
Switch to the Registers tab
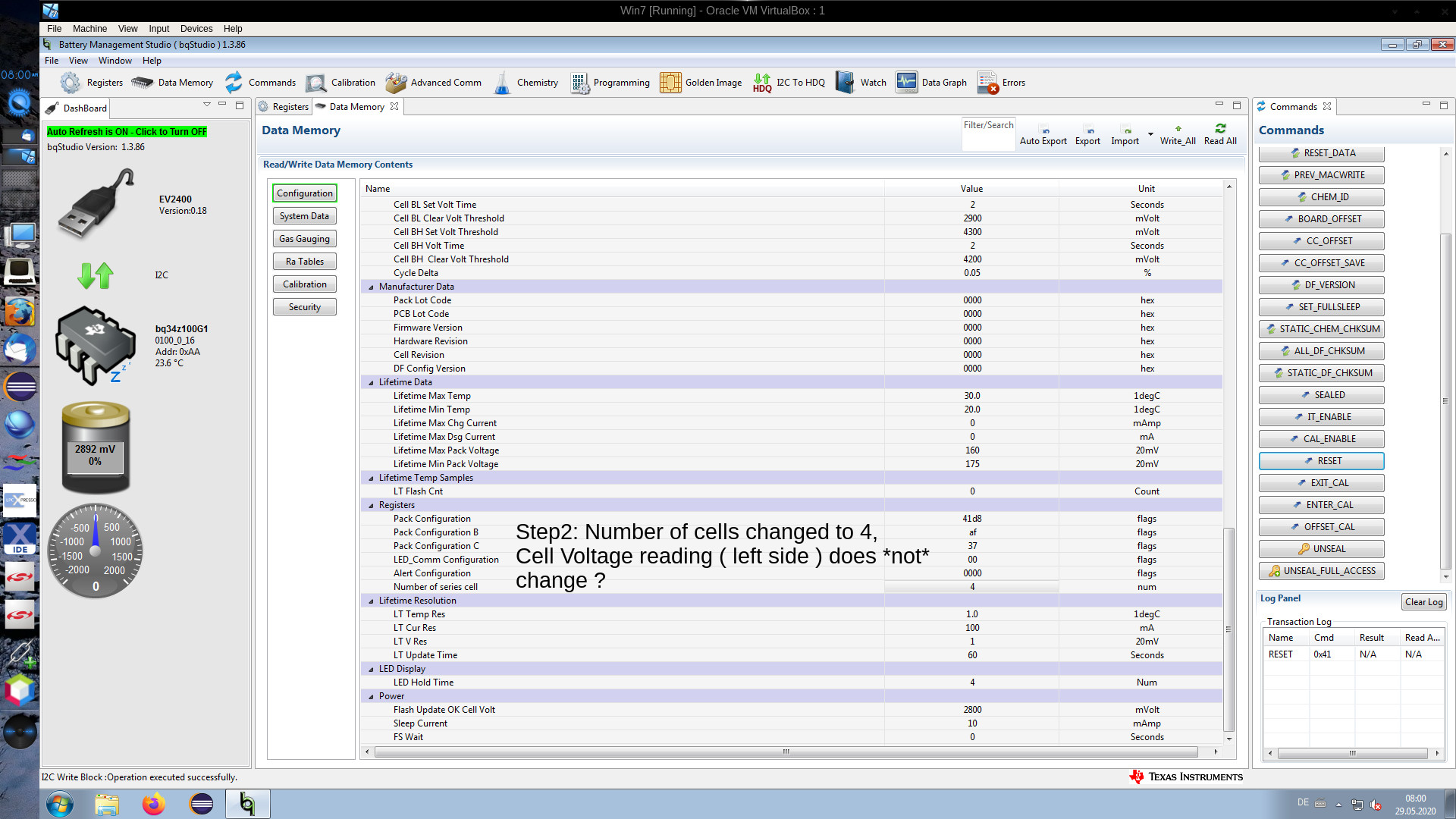coord(285,107)
